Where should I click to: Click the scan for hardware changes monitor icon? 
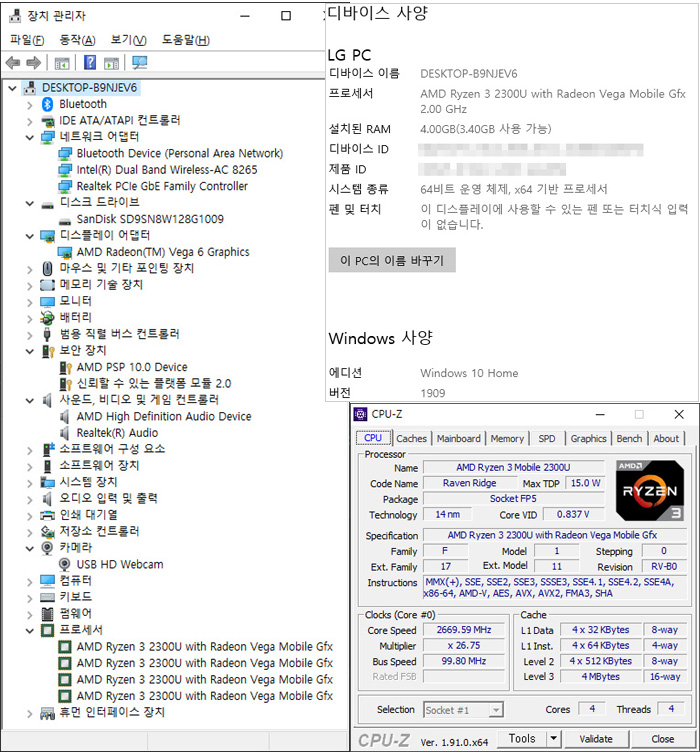point(140,63)
